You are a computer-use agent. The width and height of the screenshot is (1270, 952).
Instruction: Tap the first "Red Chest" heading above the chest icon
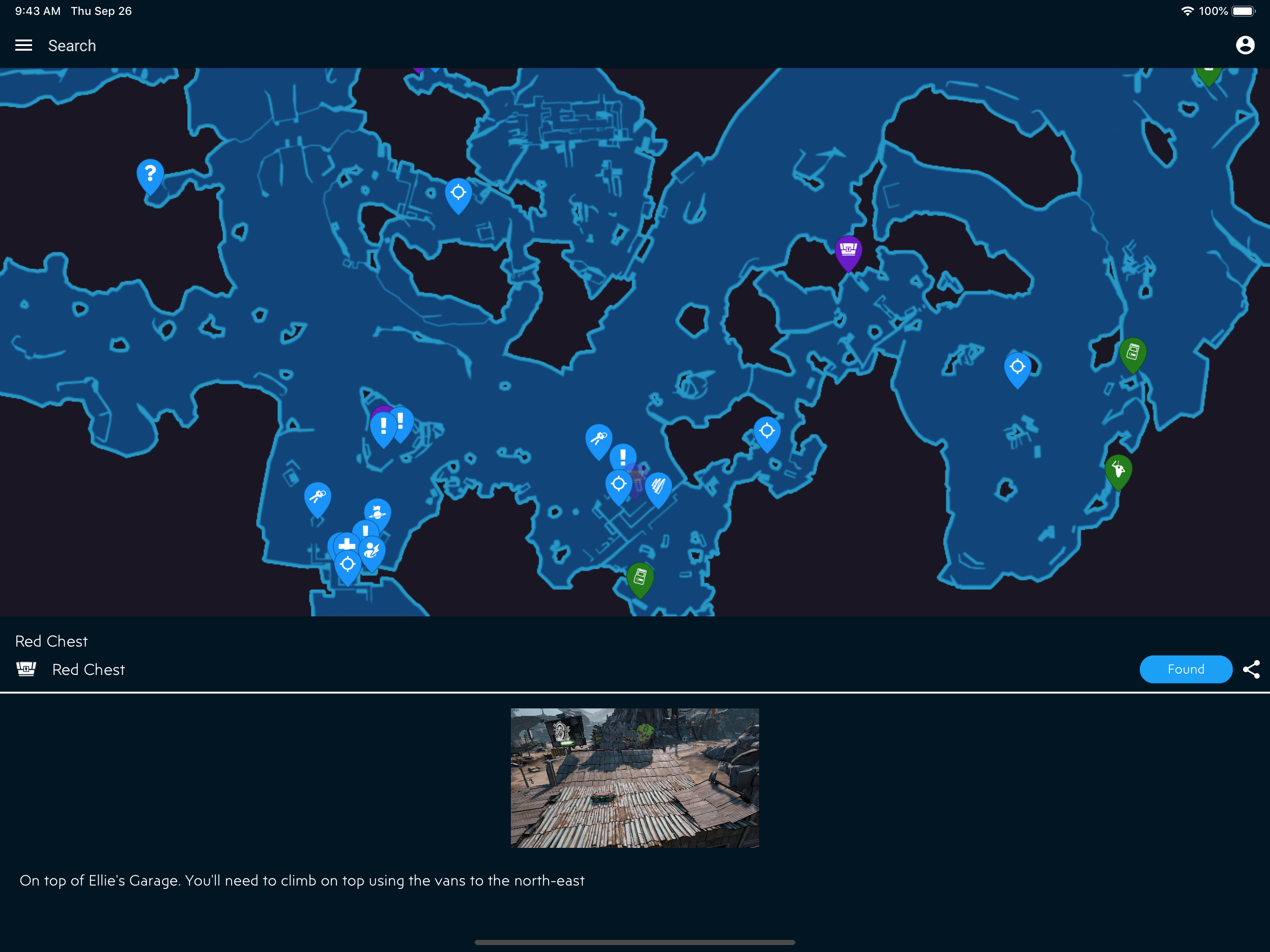click(51, 641)
